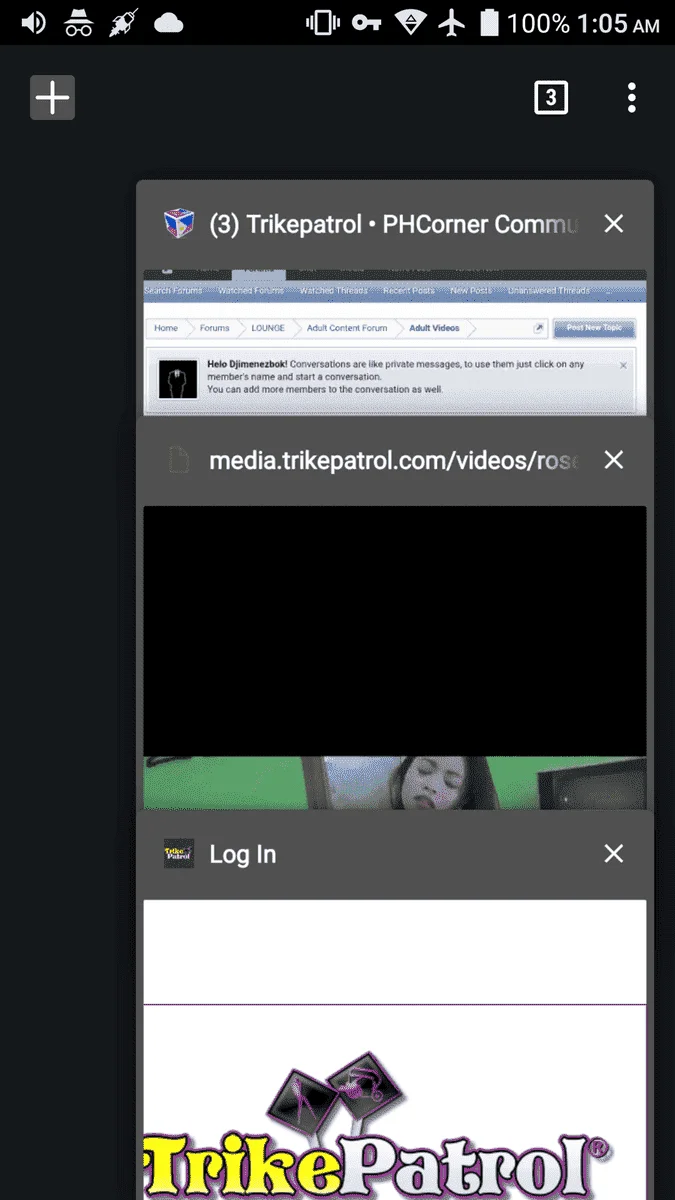The image size is (675, 1200).
Task: Tap the battery status icon
Action: tap(489, 22)
